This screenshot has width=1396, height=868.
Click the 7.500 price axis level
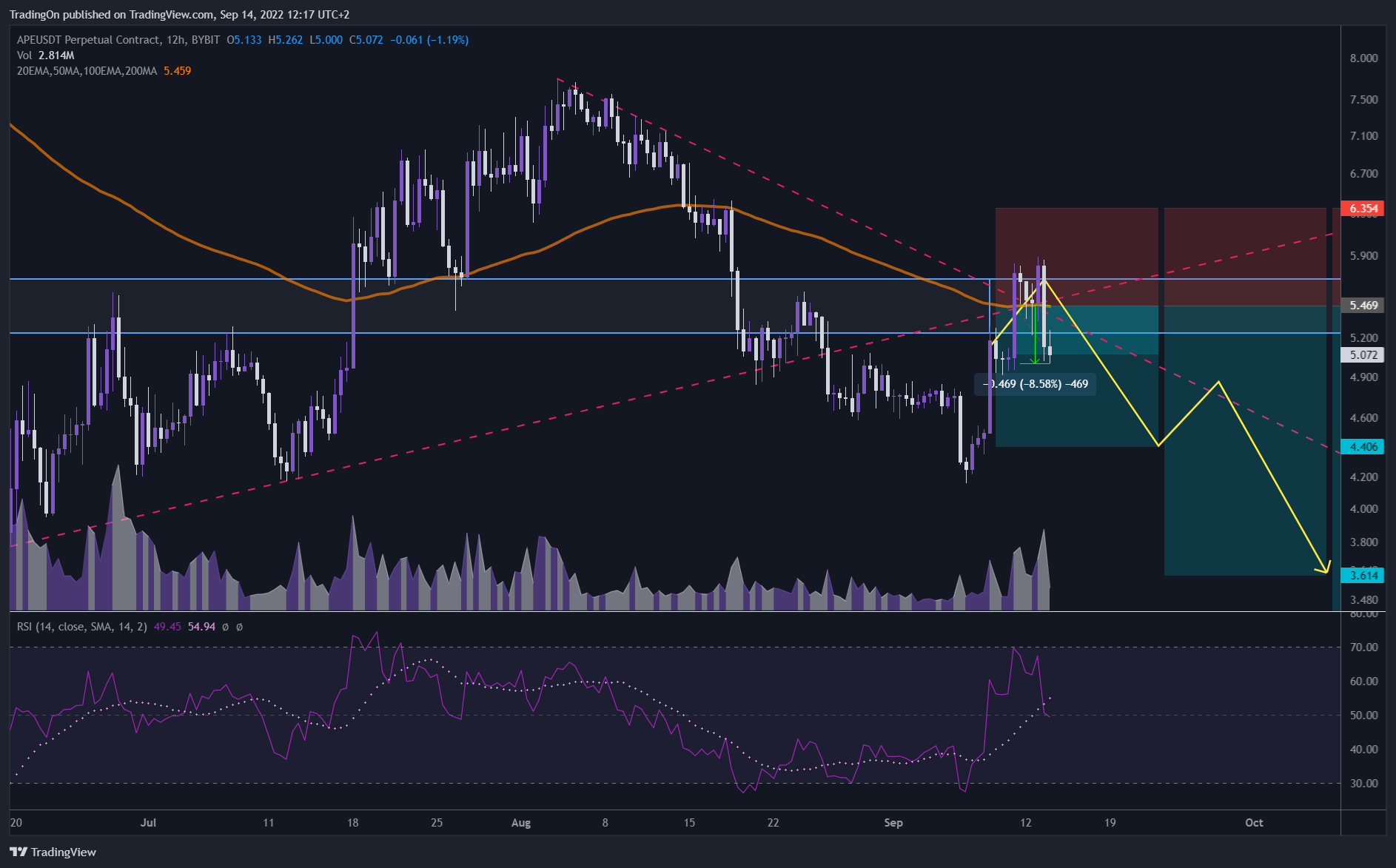(x=1363, y=100)
